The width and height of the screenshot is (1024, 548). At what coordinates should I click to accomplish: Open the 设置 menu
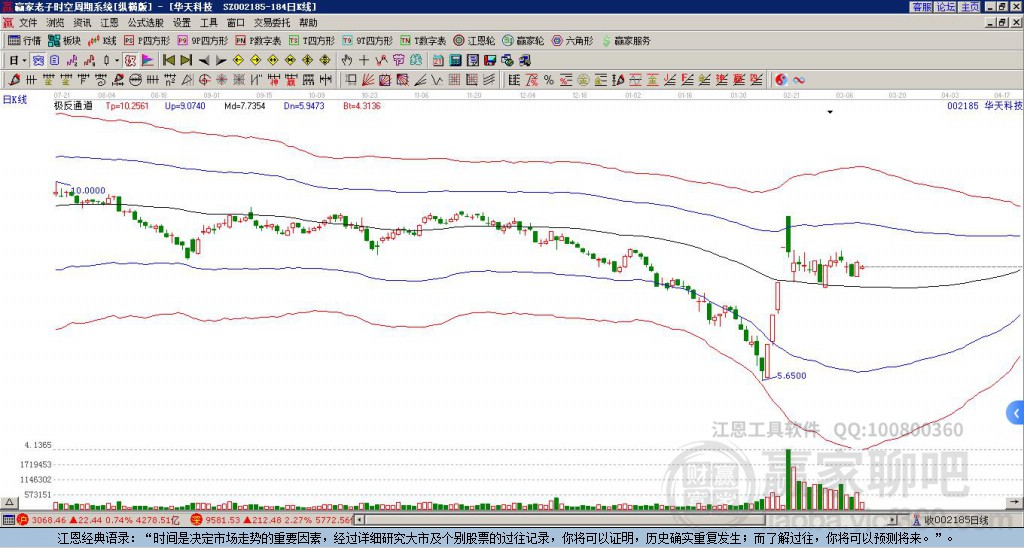coord(182,23)
